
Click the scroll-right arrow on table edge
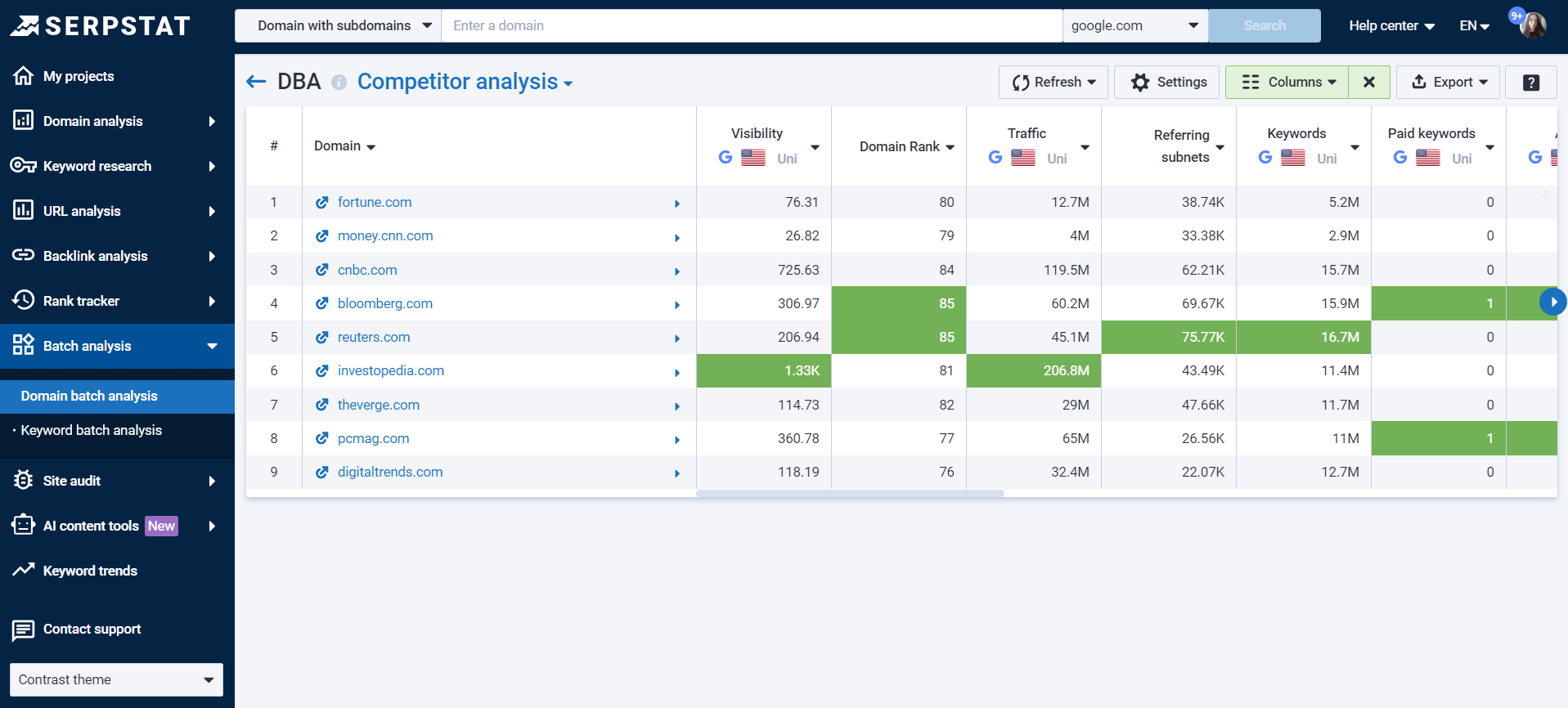click(x=1552, y=302)
